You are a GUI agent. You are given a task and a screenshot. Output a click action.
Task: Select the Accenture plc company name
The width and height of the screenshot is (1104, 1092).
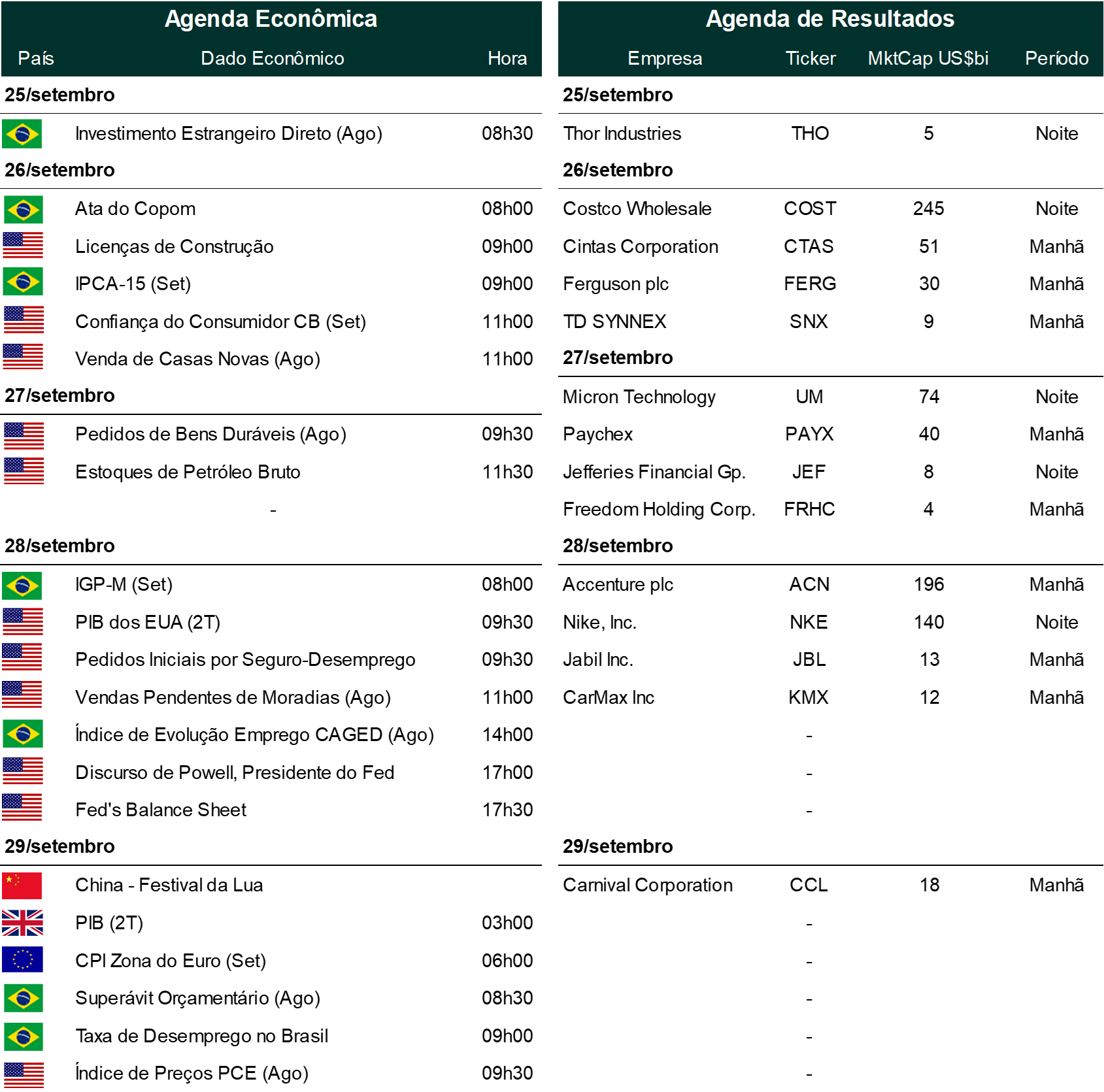pyautogui.click(x=618, y=584)
